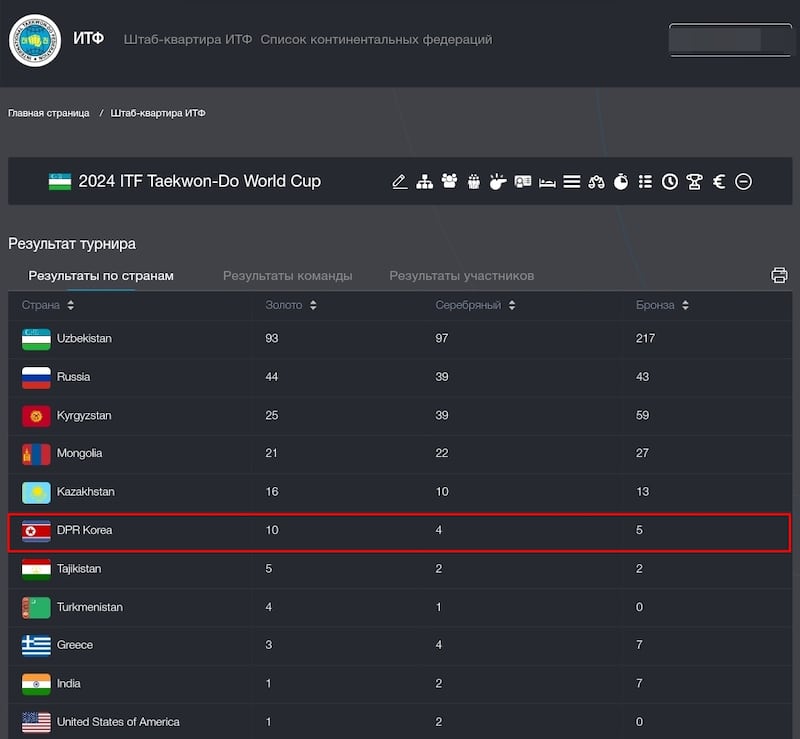Sort table by Бронза column
The image size is (800, 739).
click(662, 305)
